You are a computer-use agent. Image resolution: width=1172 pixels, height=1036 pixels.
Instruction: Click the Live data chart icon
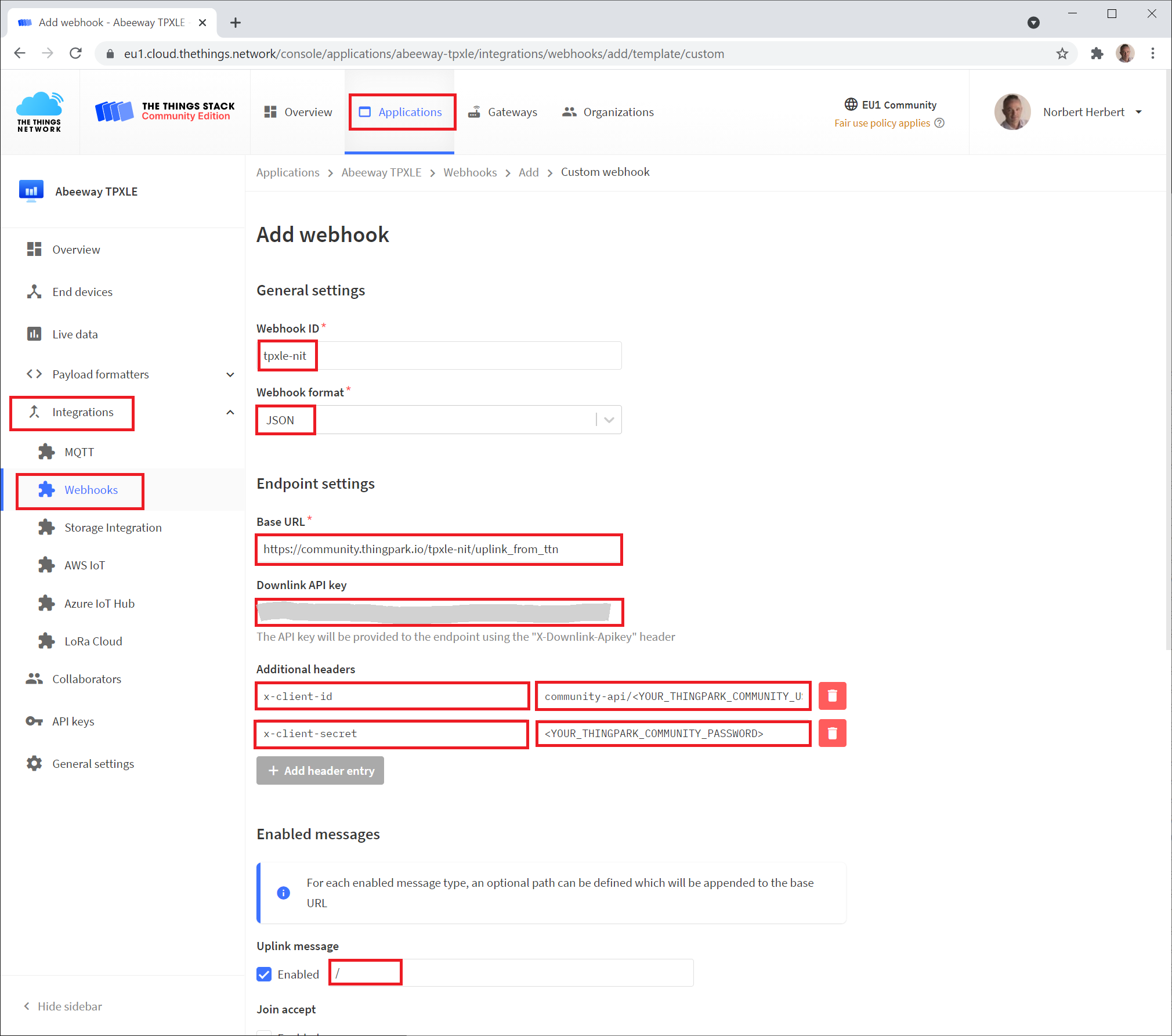[34, 334]
